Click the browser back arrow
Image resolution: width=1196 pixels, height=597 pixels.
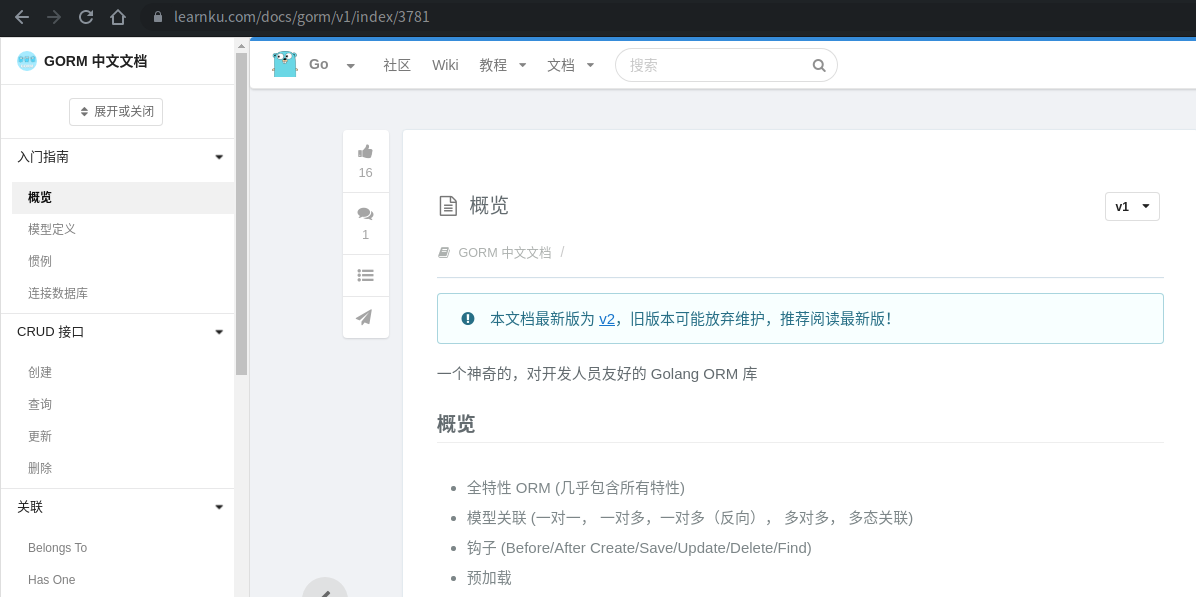tap(22, 17)
